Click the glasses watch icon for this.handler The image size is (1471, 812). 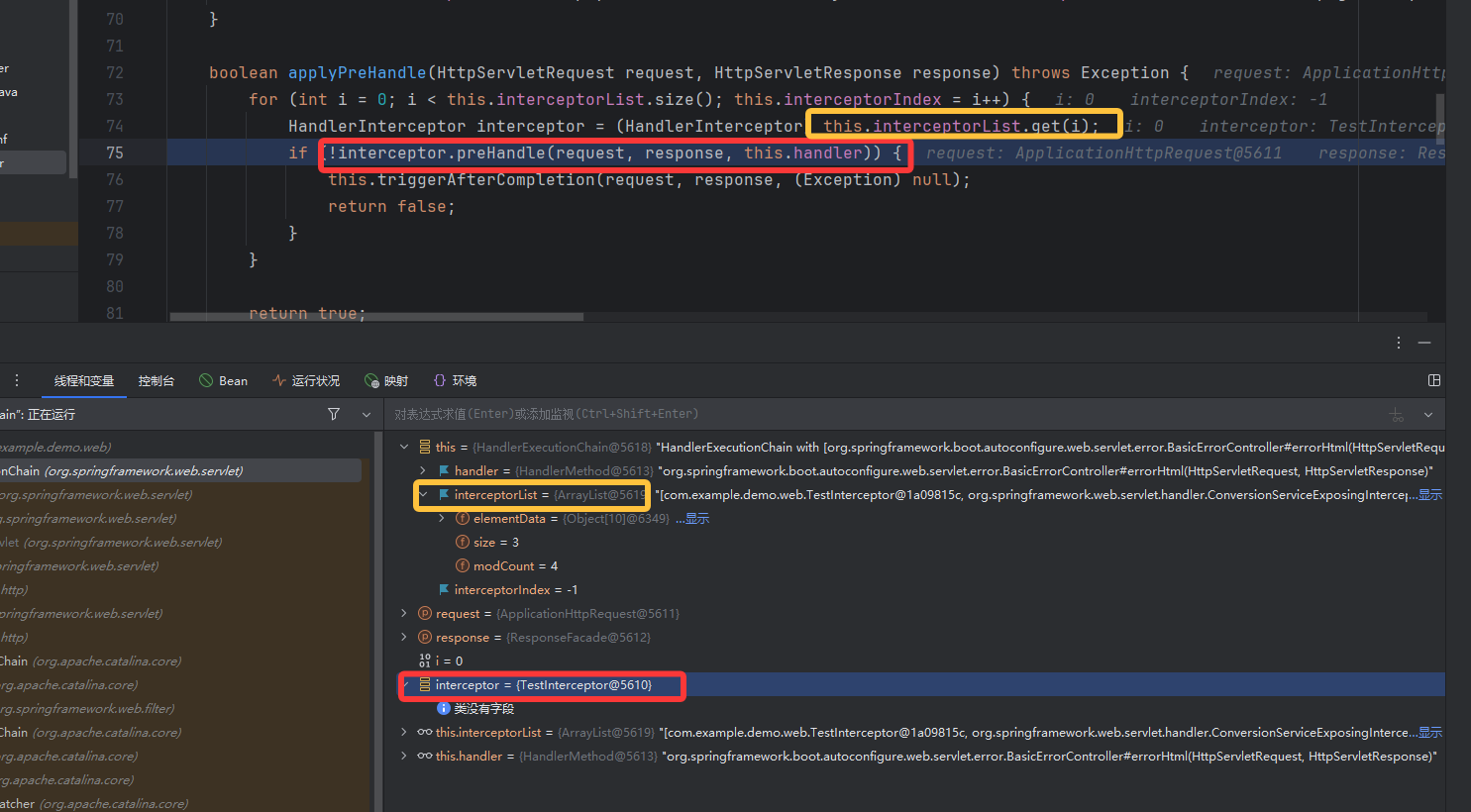pos(424,757)
